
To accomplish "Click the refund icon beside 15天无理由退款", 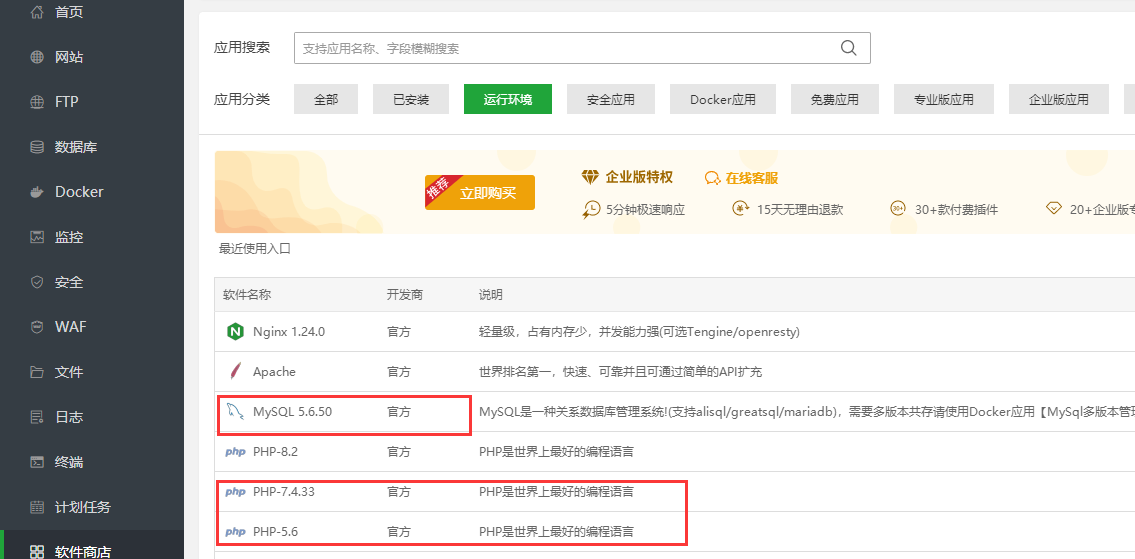I will [x=741, y=209].
